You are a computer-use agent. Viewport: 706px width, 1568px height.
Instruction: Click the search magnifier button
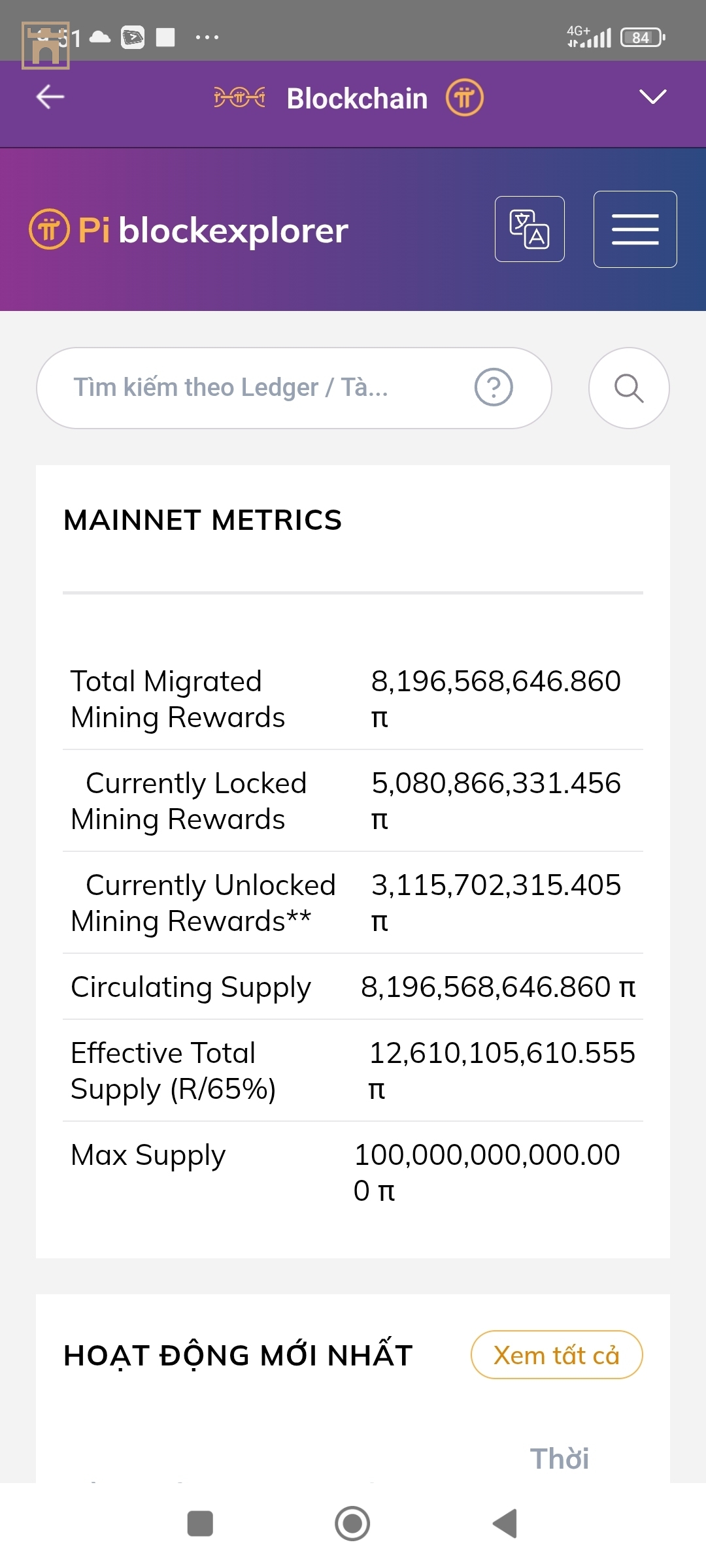pos(629,388)
